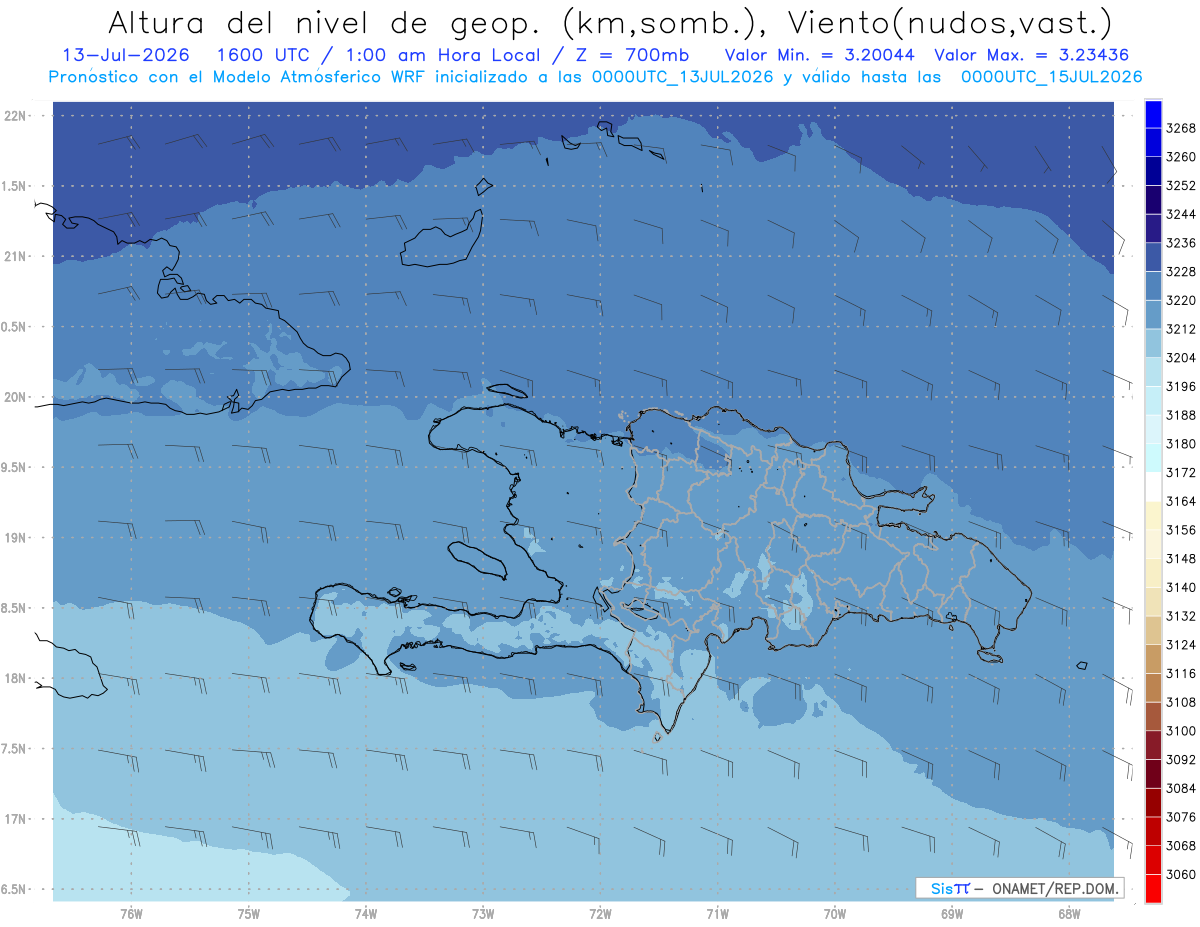Pick the color swatch between 3164 and 3156

(1152, 516)
